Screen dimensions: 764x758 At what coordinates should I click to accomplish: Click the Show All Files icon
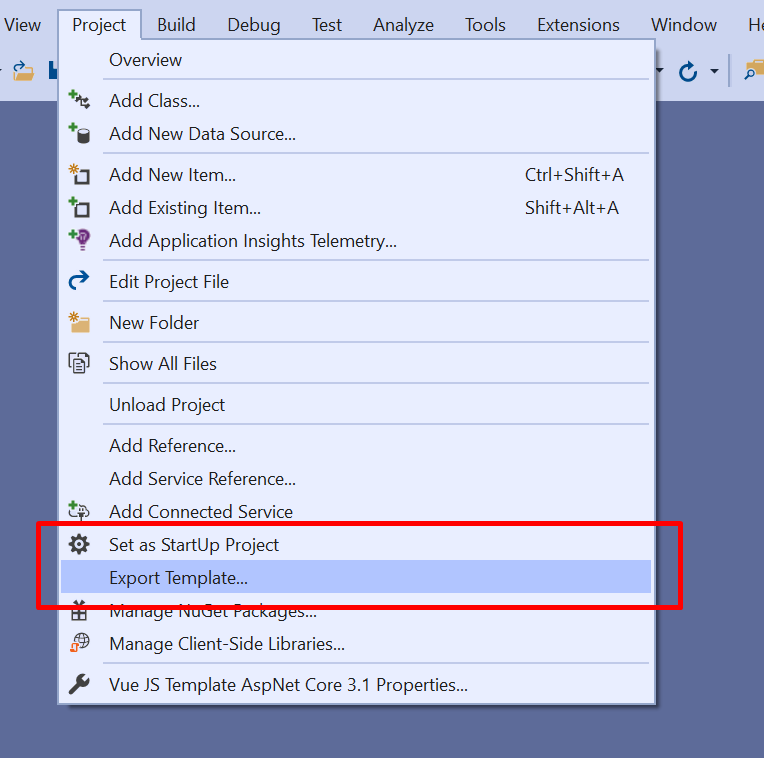pos(79,363)
